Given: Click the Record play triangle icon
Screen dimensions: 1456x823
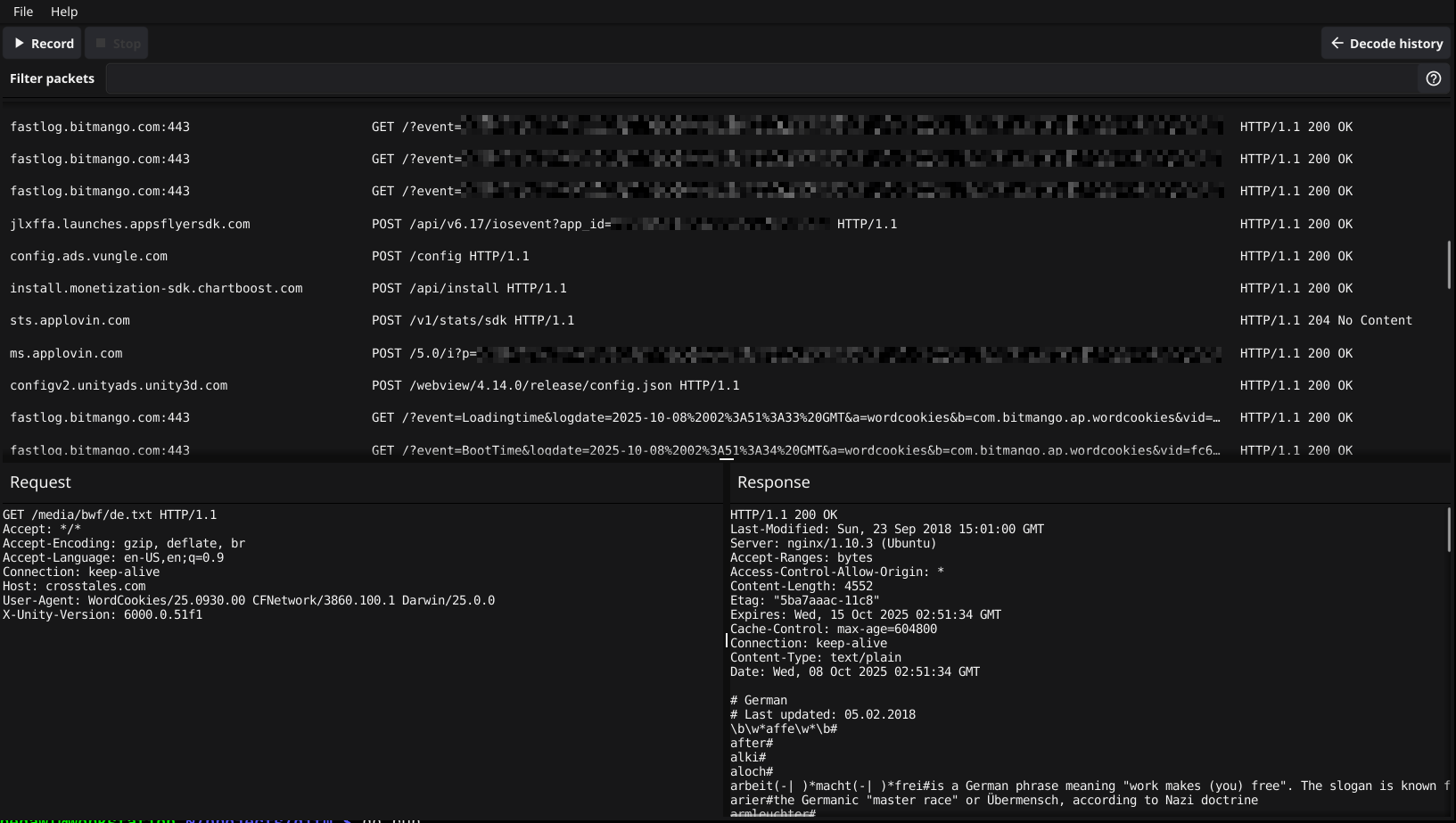Looking at the screenshot, I should [x=21, y=42].
